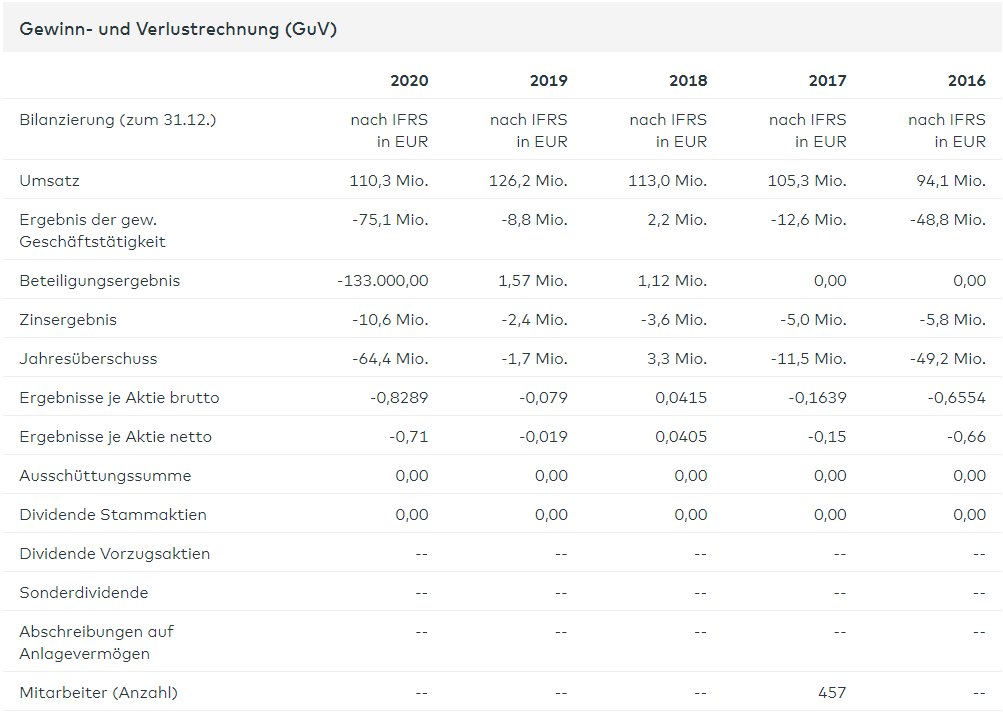This screenshot has width=1003, height=714.
Task: Click the 2018 column header
Action: tap(688, 80)
